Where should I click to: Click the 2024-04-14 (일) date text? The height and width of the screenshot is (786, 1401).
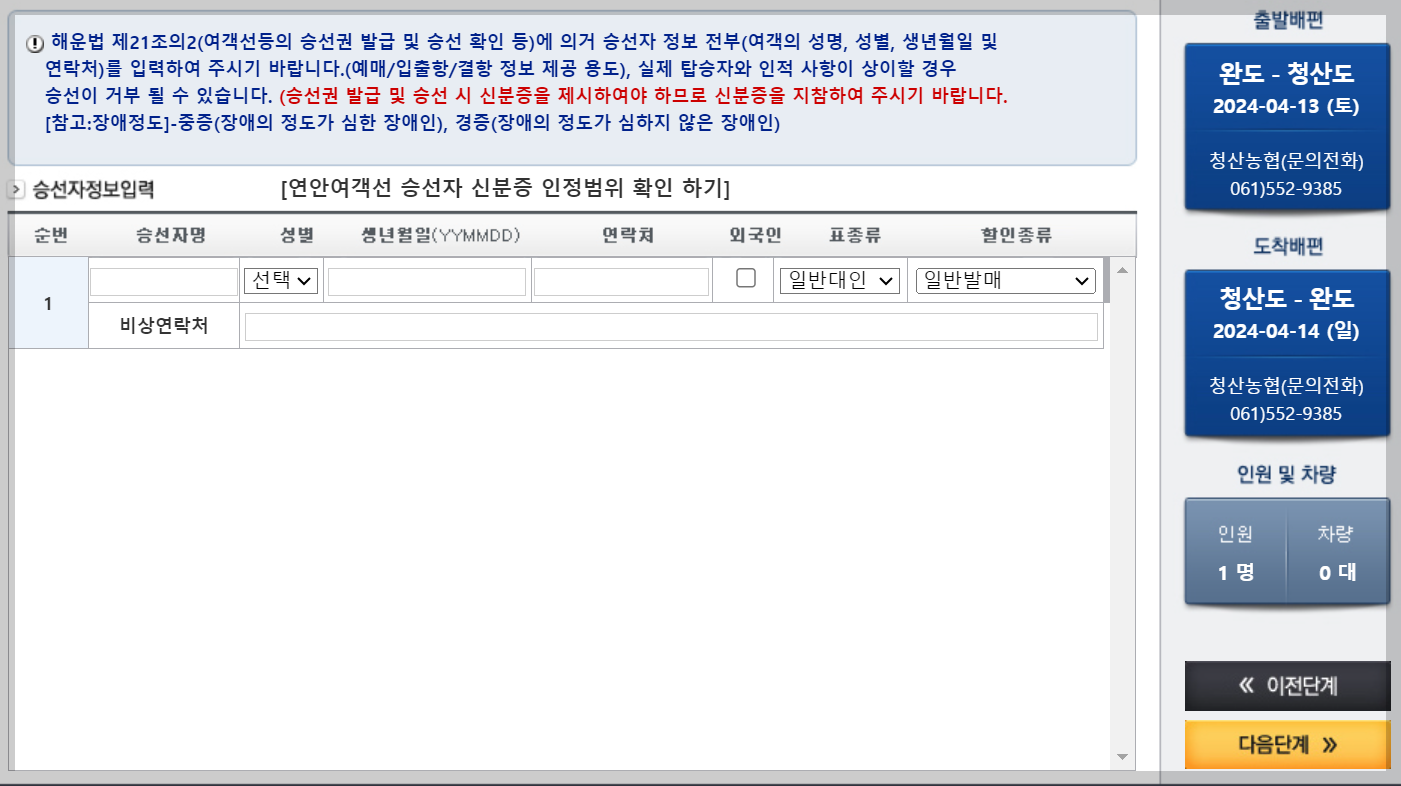point(1286,332)
